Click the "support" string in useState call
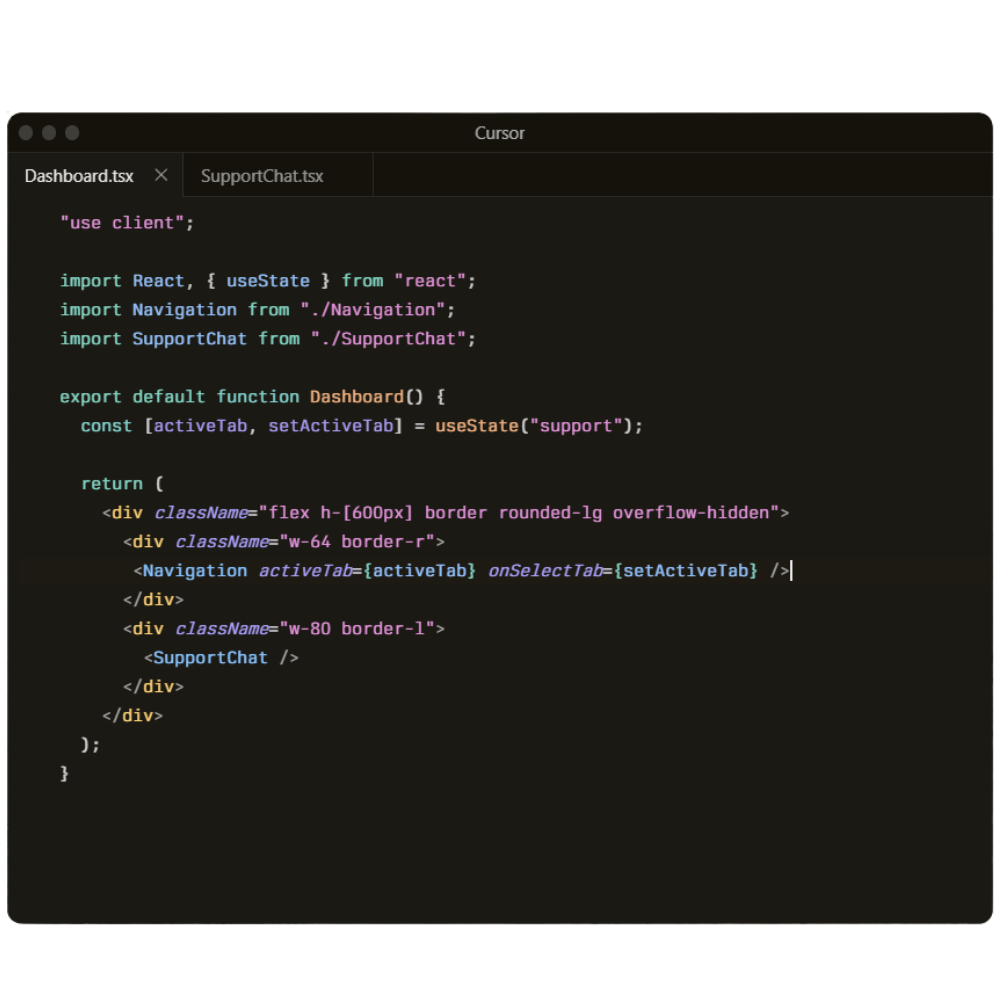This screenshot has height=1000, width=1000. click(x=576, y=426)
